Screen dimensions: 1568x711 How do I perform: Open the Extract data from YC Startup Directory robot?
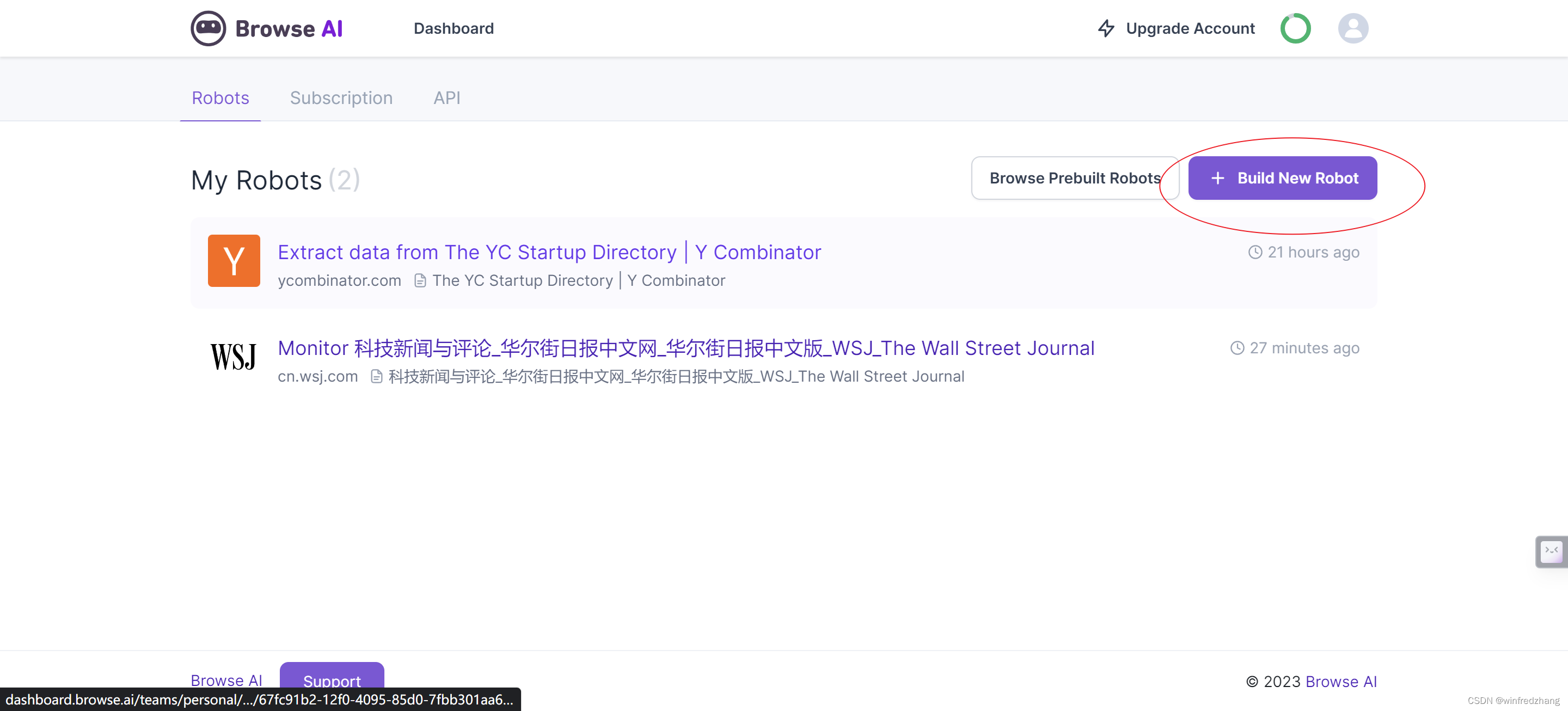549,252
